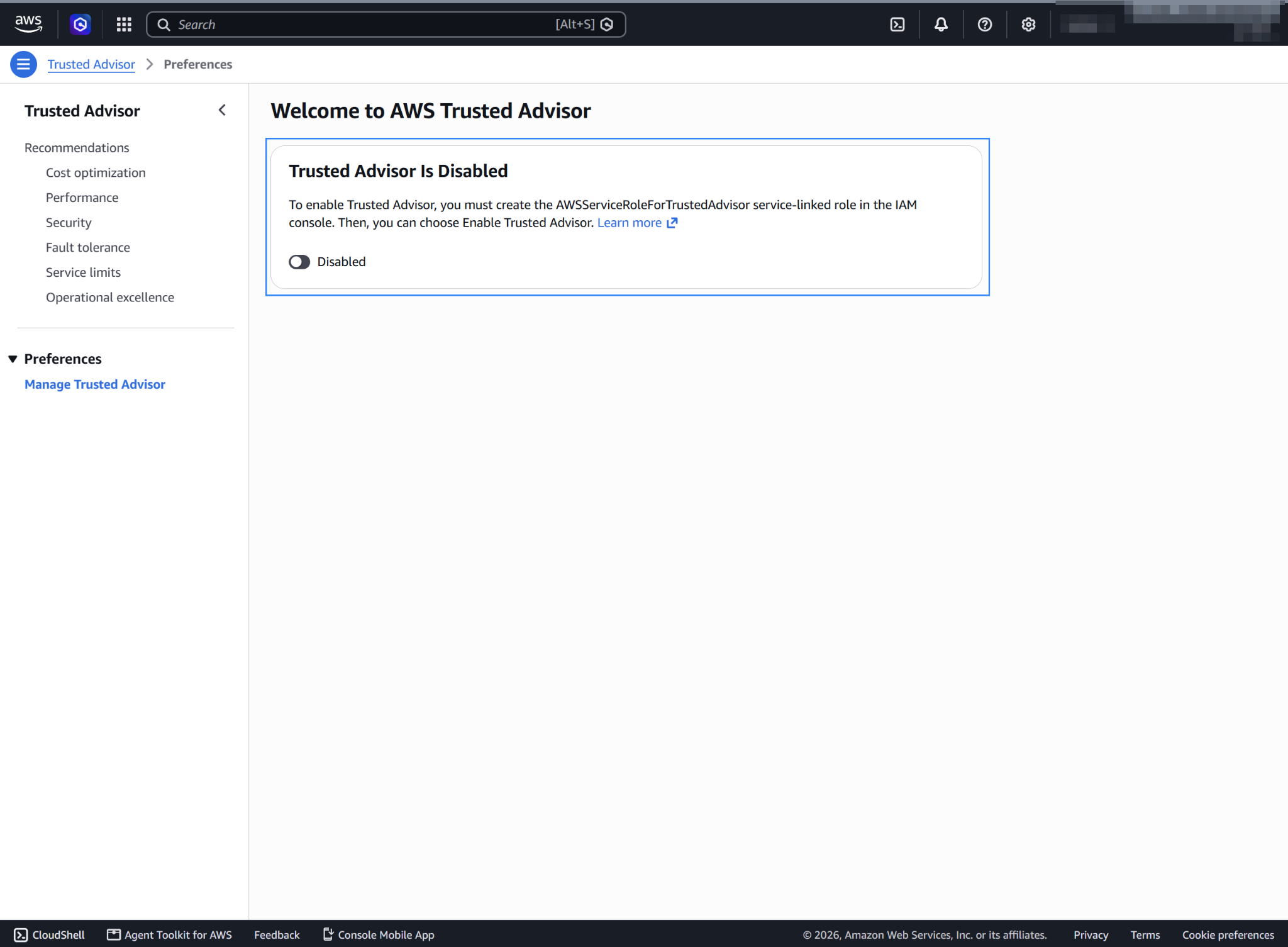The image size is (1288, 947).
Task: Open Manage Trusted Advisor link
Action: tap(95, 384)
